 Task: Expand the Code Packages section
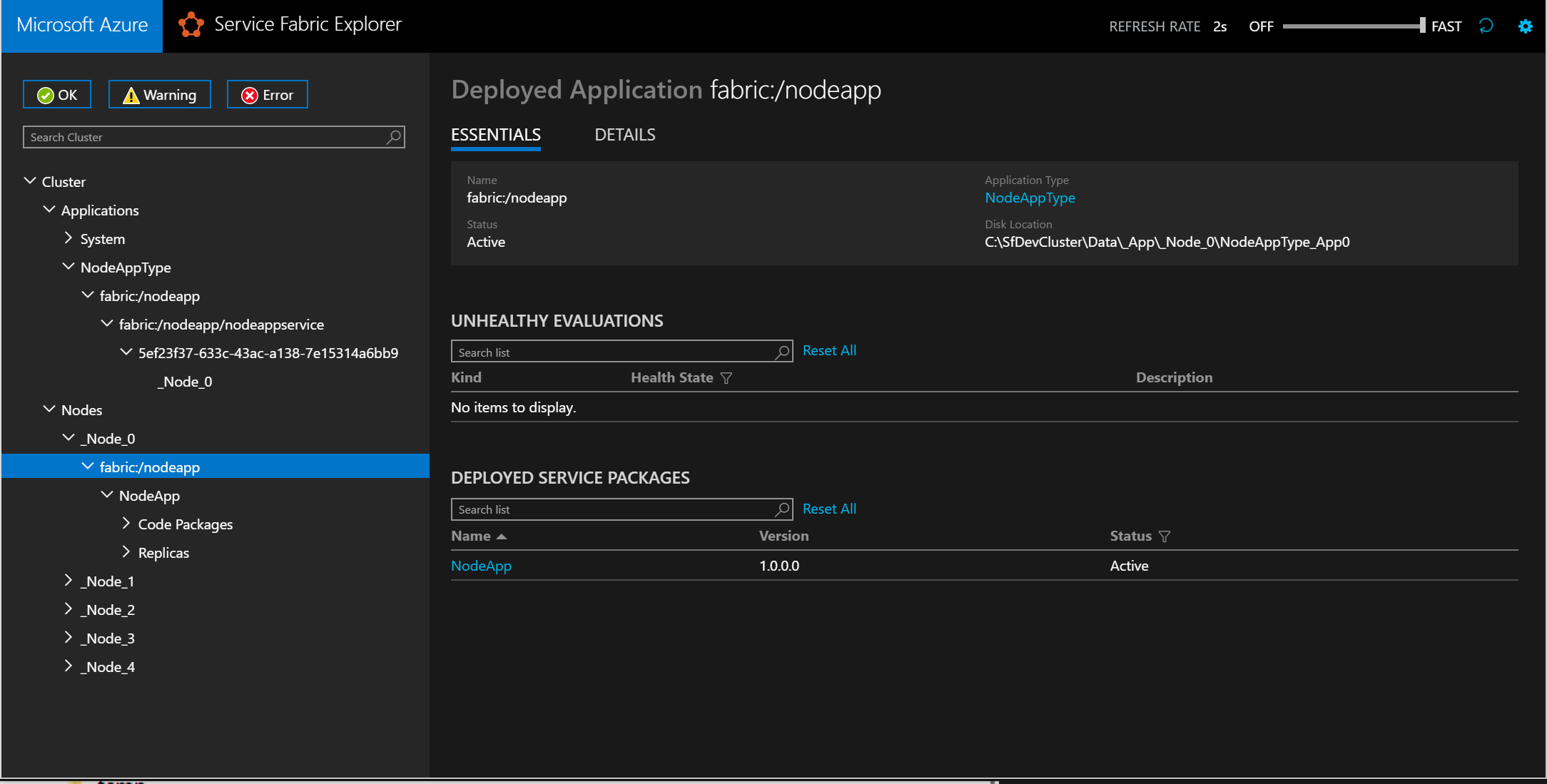pos(127,524)
